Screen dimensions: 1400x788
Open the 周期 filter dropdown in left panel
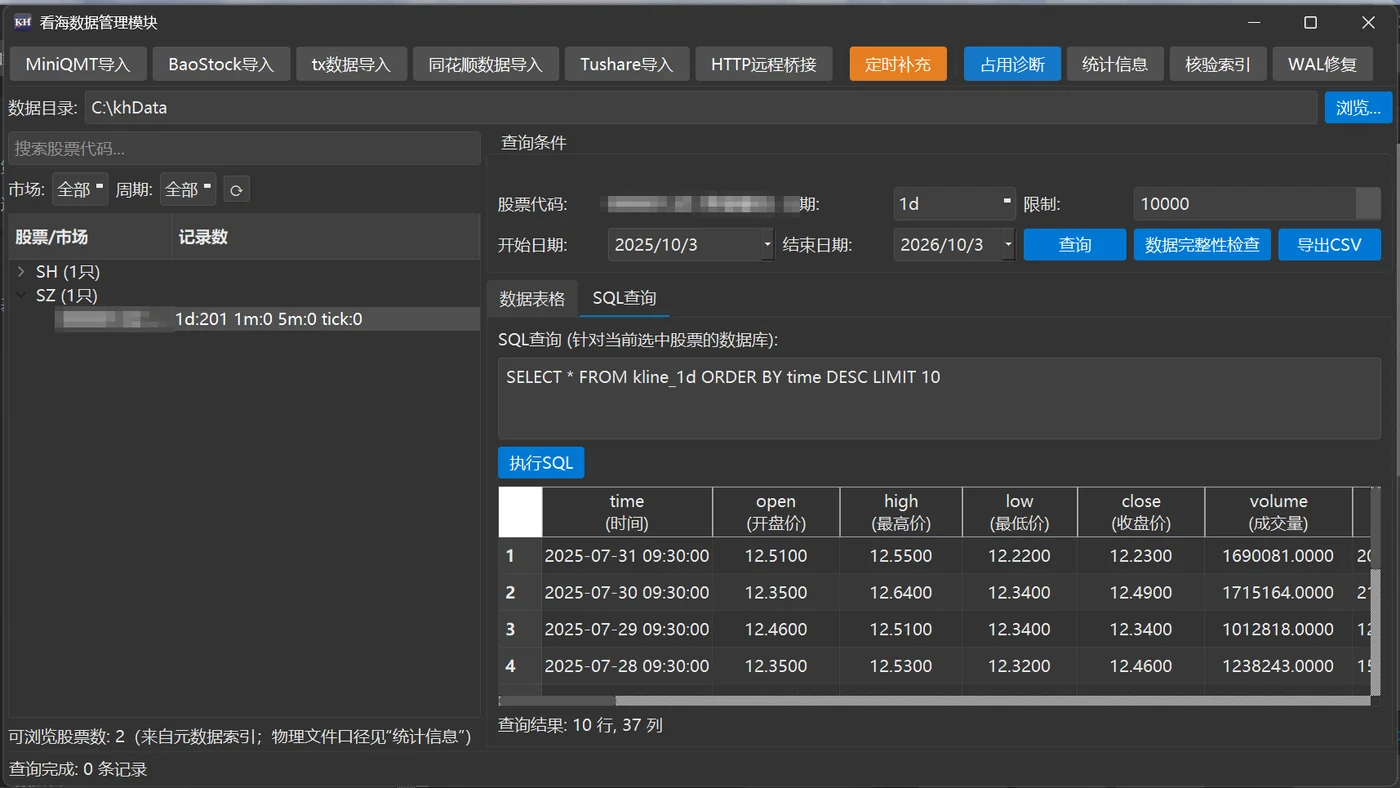click(x=188, y=189)
